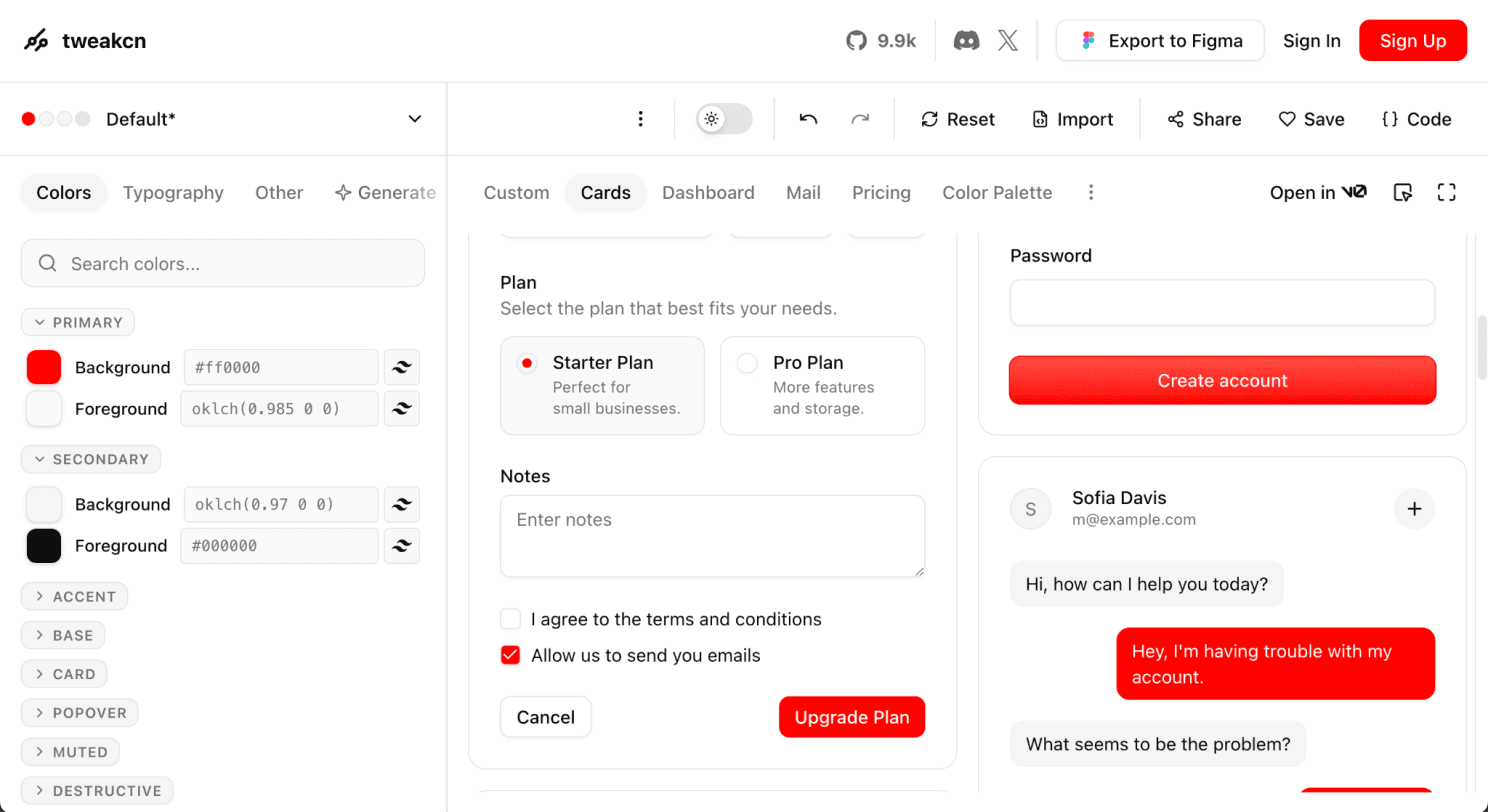
Task: Click Tailwind icon for Secondary Foreground
Action: click(402, 545)
